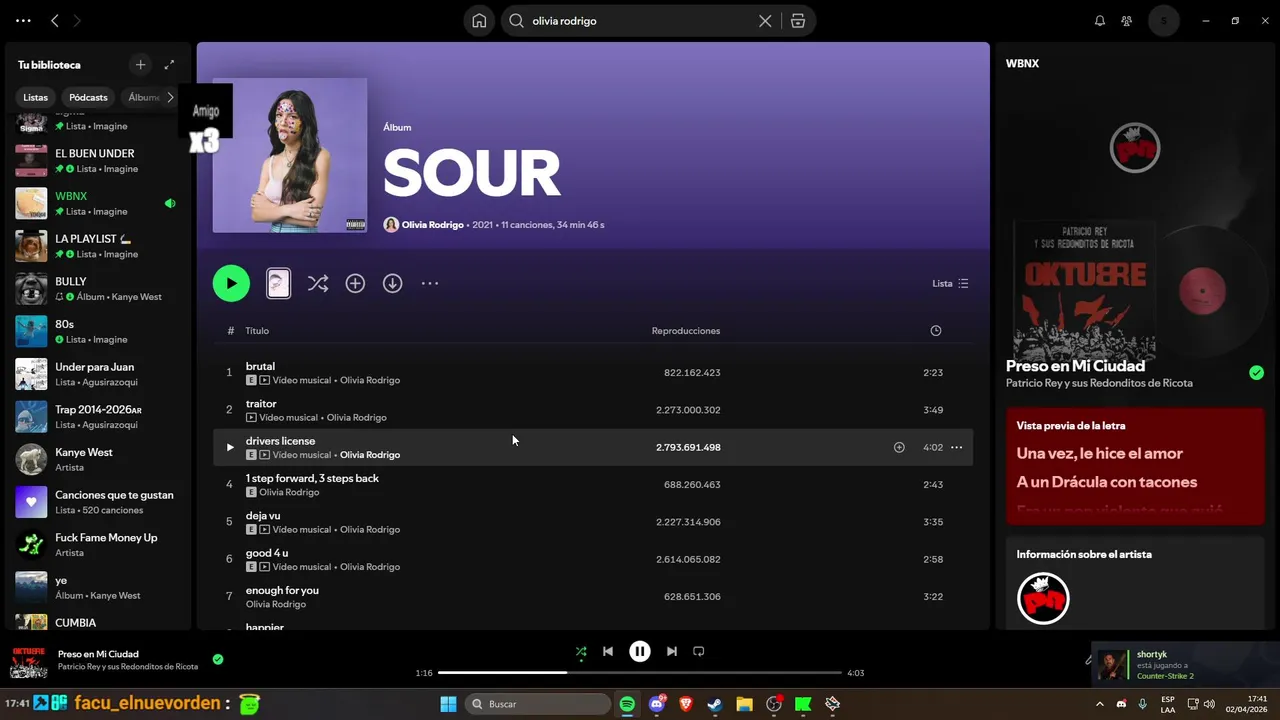The width and height of the screenshot is (1280, 720).
Task: Play the drivers license track with the row play icon
Action: (229, 447)
